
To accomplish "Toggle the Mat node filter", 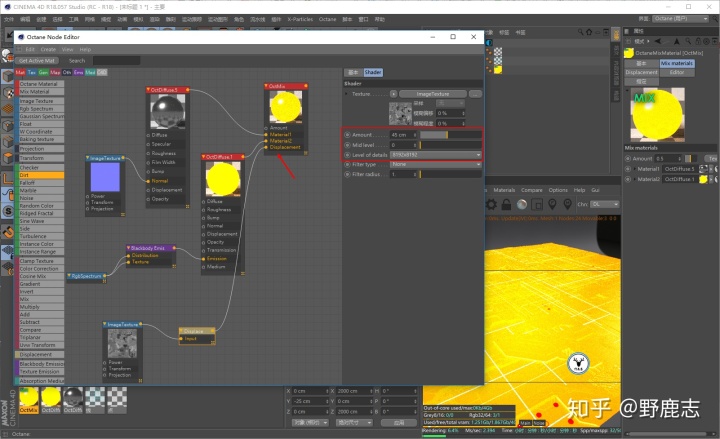I will click(x=20, y=73).
